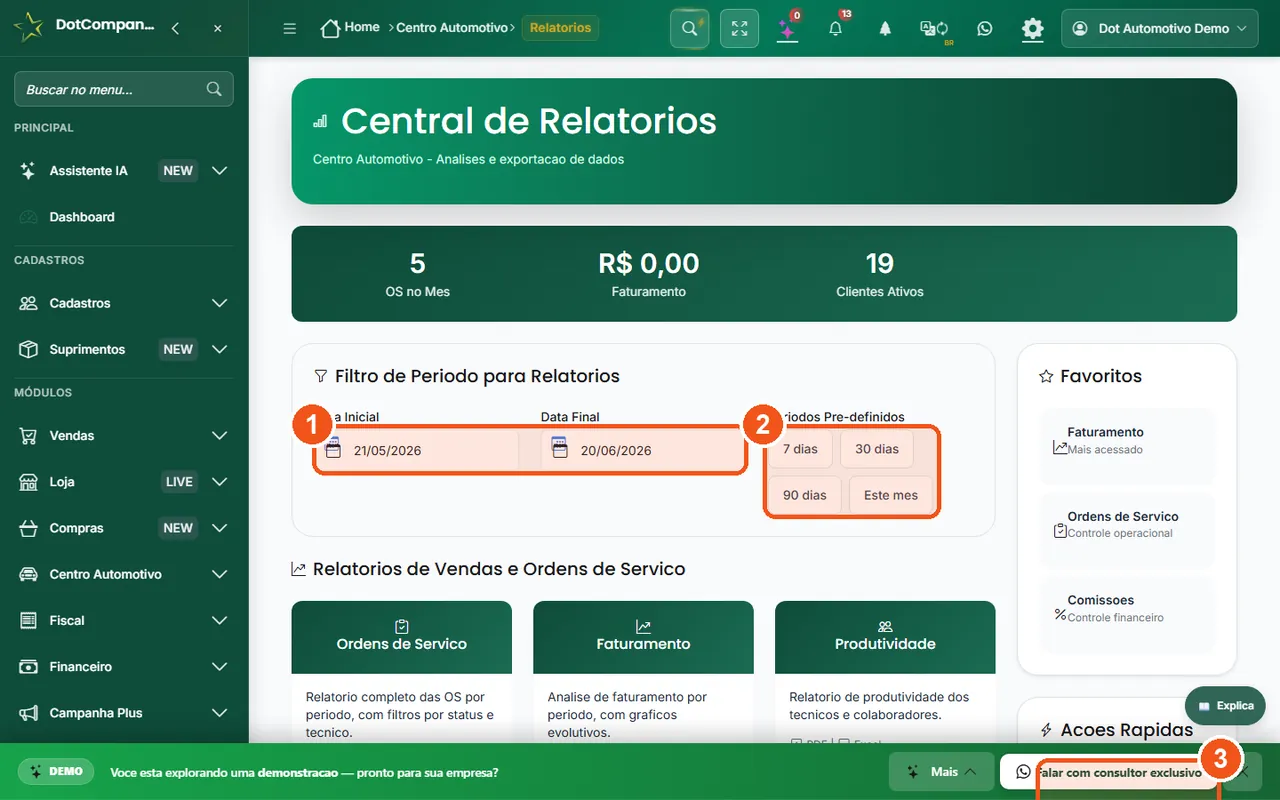
Task: Click the Fiscal document icon
Action: click(29, 621)
